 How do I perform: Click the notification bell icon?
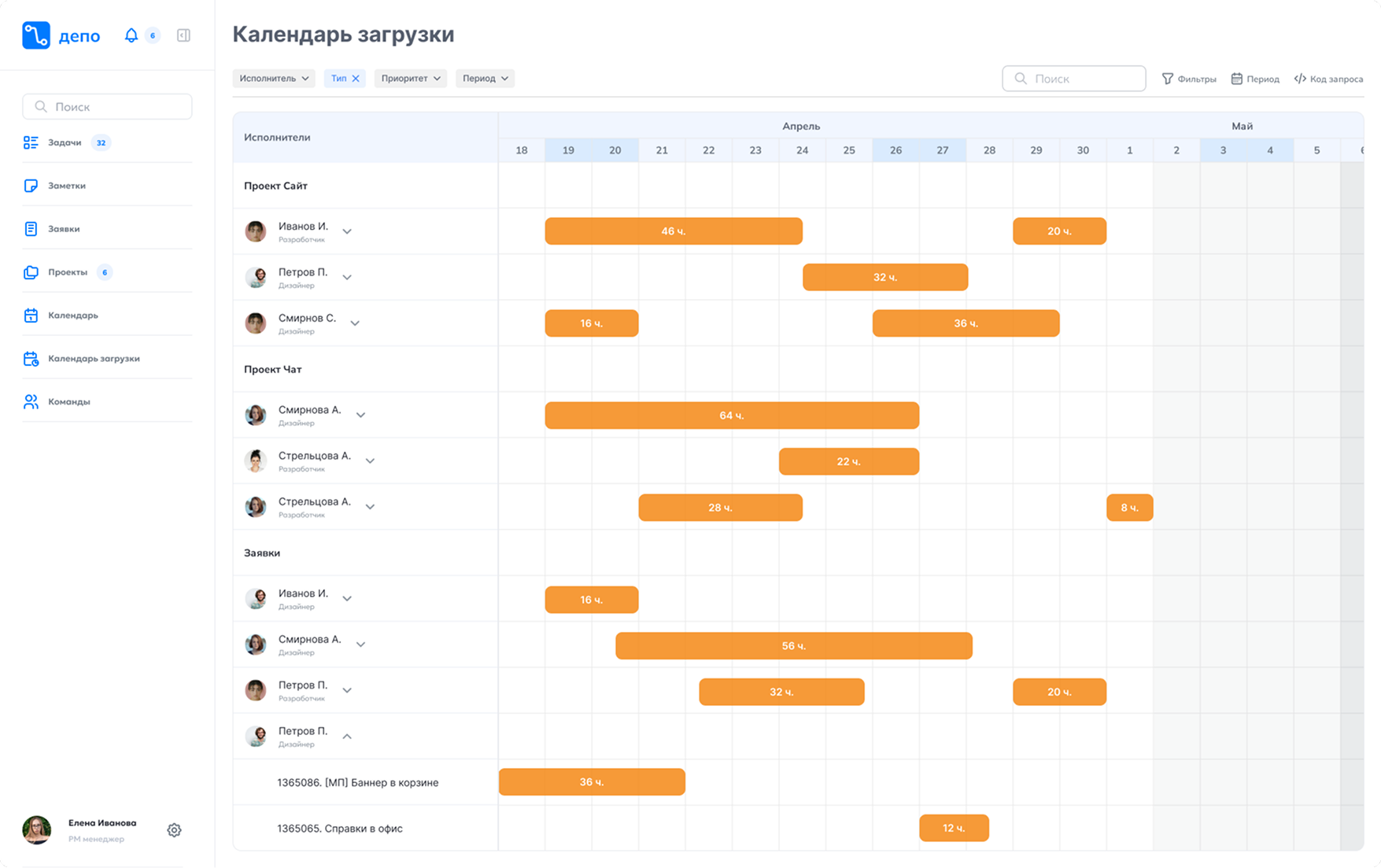pos(131,35)
